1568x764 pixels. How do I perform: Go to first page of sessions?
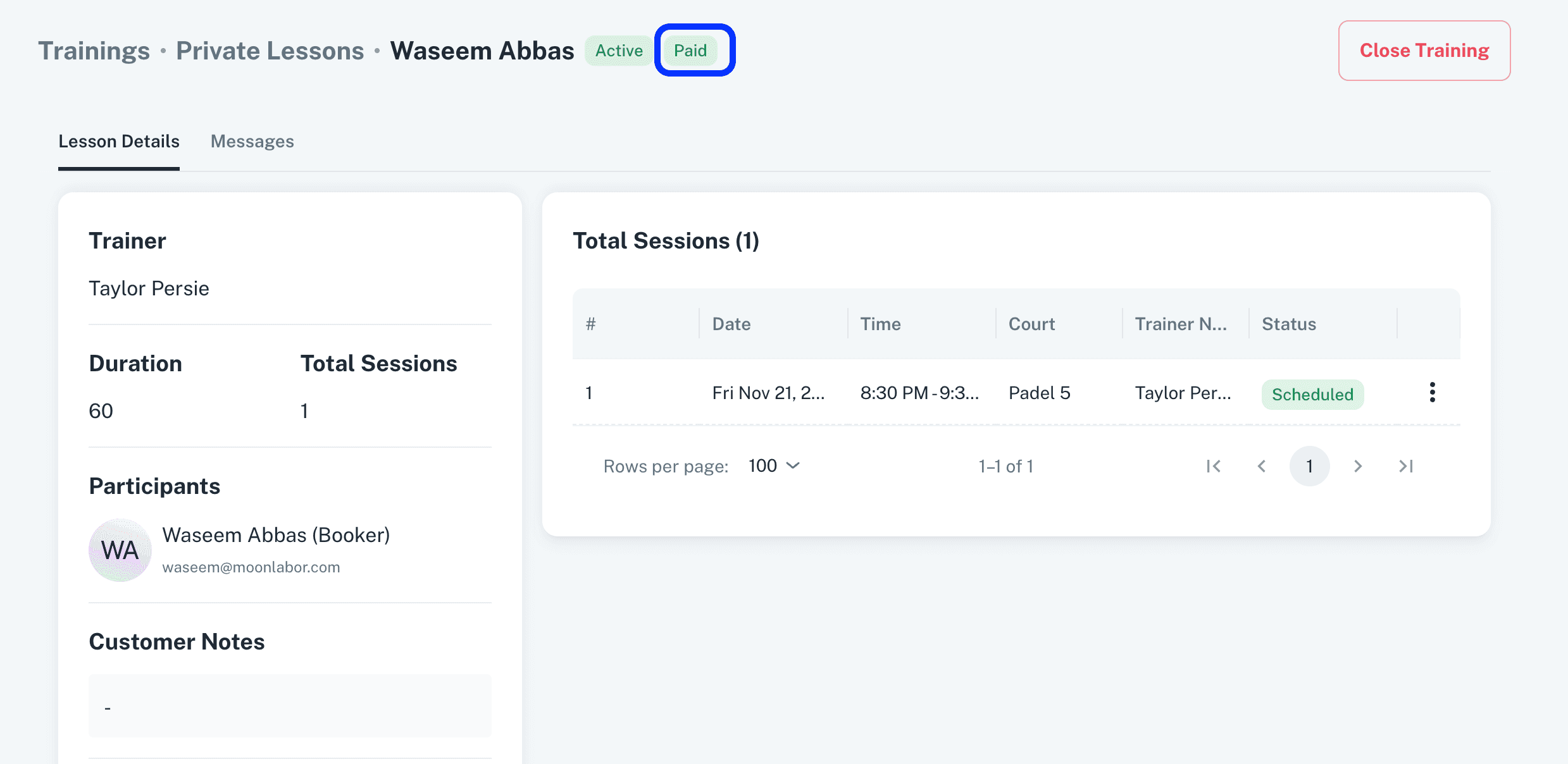click(1213, 466)
